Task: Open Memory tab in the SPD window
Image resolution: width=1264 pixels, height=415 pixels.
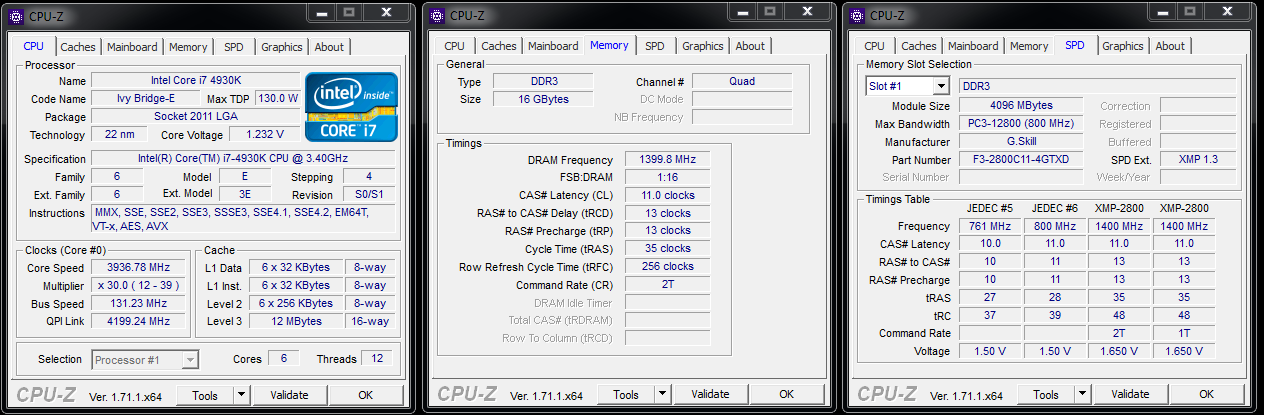Action: tap(1029, 46)
